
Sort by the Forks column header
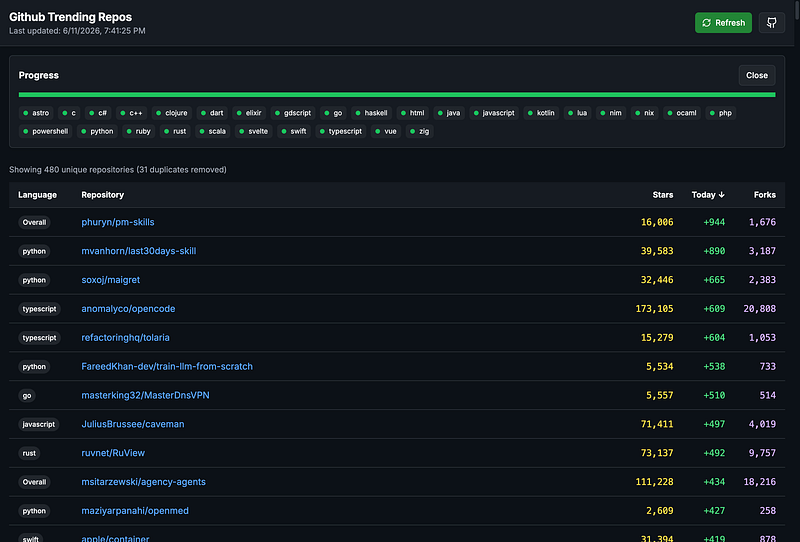tap(765, 195)
